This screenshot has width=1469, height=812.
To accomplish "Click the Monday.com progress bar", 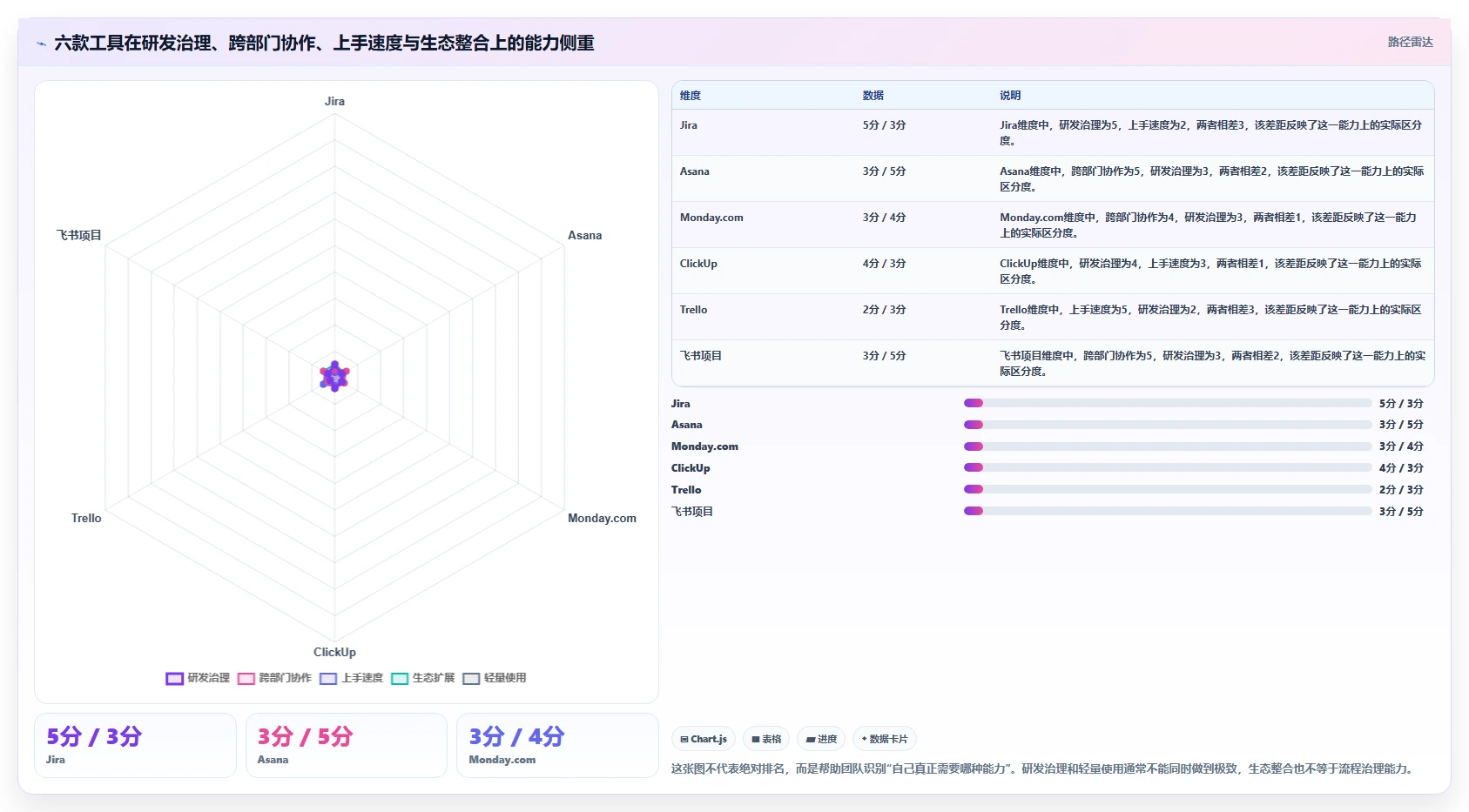I will click(1168, 446).
